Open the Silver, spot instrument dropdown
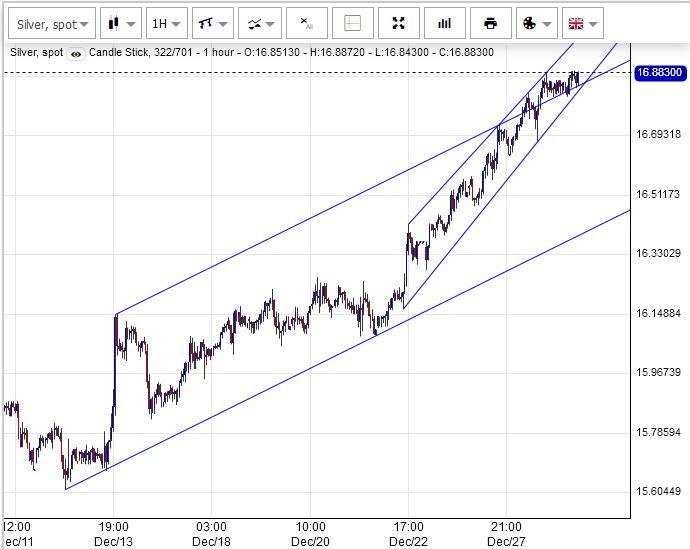 pyautogui.click(x=52, y=23)
